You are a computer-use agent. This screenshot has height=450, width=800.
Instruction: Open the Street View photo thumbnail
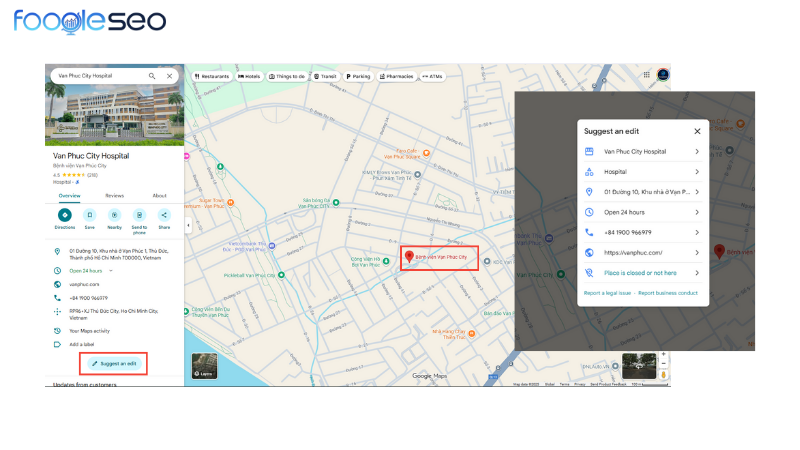639,366
